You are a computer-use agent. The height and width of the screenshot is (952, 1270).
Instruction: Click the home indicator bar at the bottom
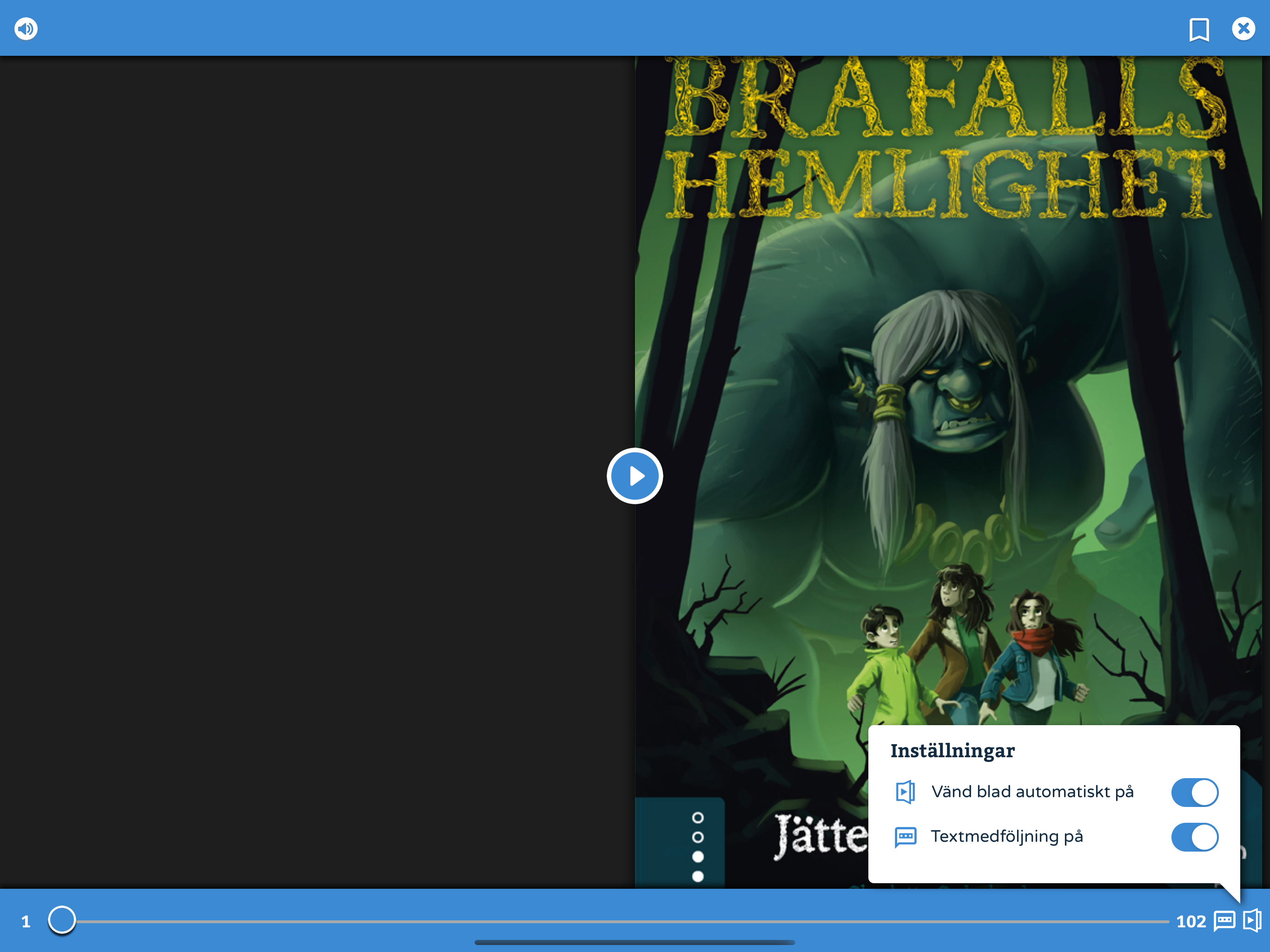[x=635, y=942]
